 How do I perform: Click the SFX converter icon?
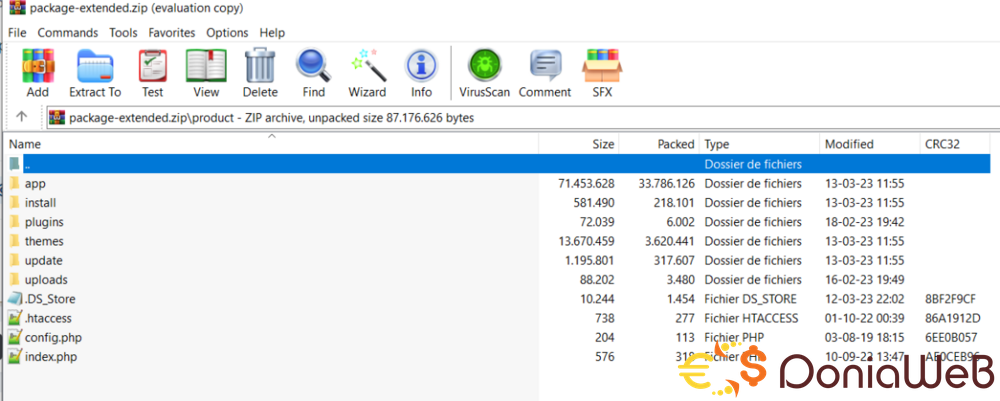coord(602,66)
